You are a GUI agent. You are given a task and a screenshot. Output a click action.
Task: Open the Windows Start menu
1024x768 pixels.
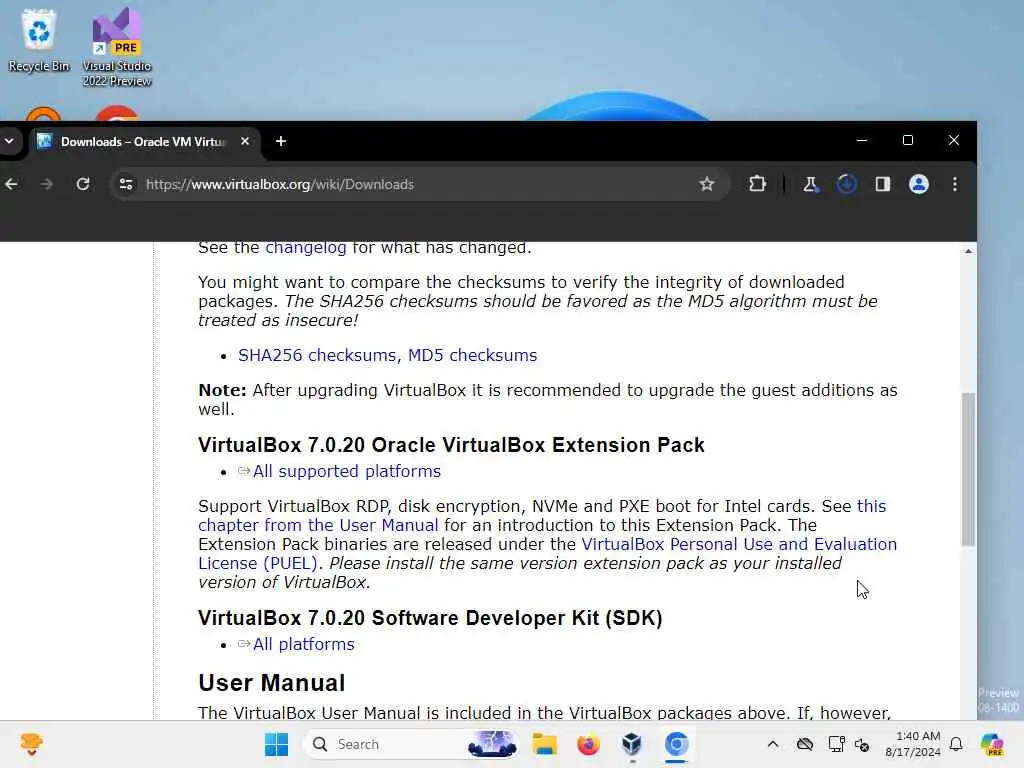[276, 744]
